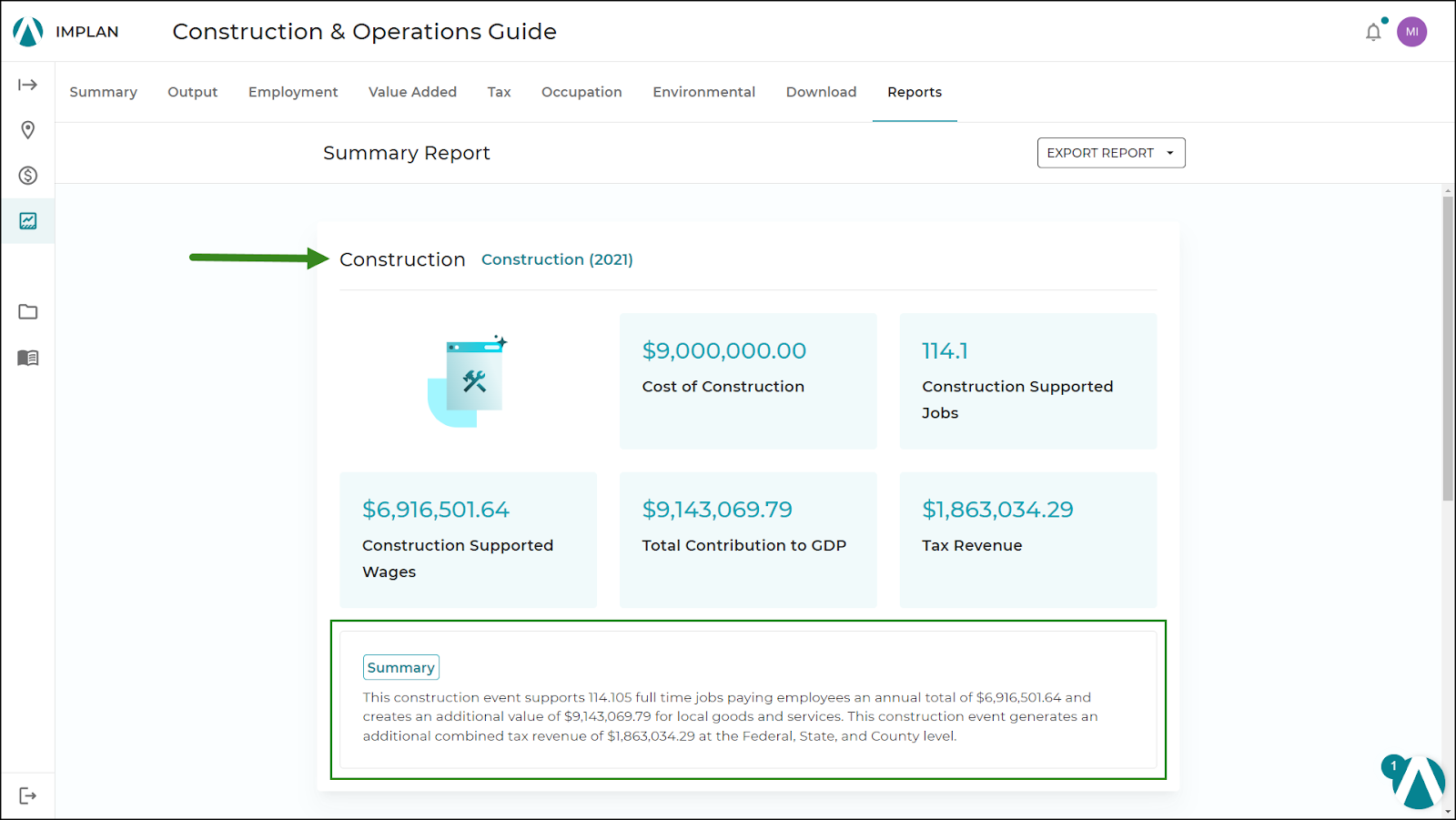
Task: Click the Summary chip in the summary box
Action: pyautogui.click(x=400, y=666)
